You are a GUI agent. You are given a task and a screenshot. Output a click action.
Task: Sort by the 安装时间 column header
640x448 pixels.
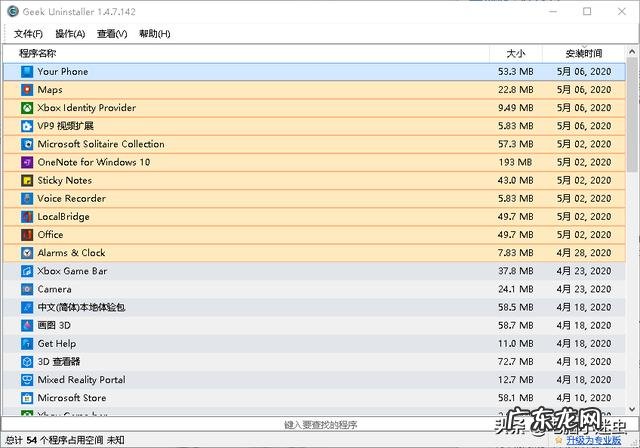pos(584,53)
